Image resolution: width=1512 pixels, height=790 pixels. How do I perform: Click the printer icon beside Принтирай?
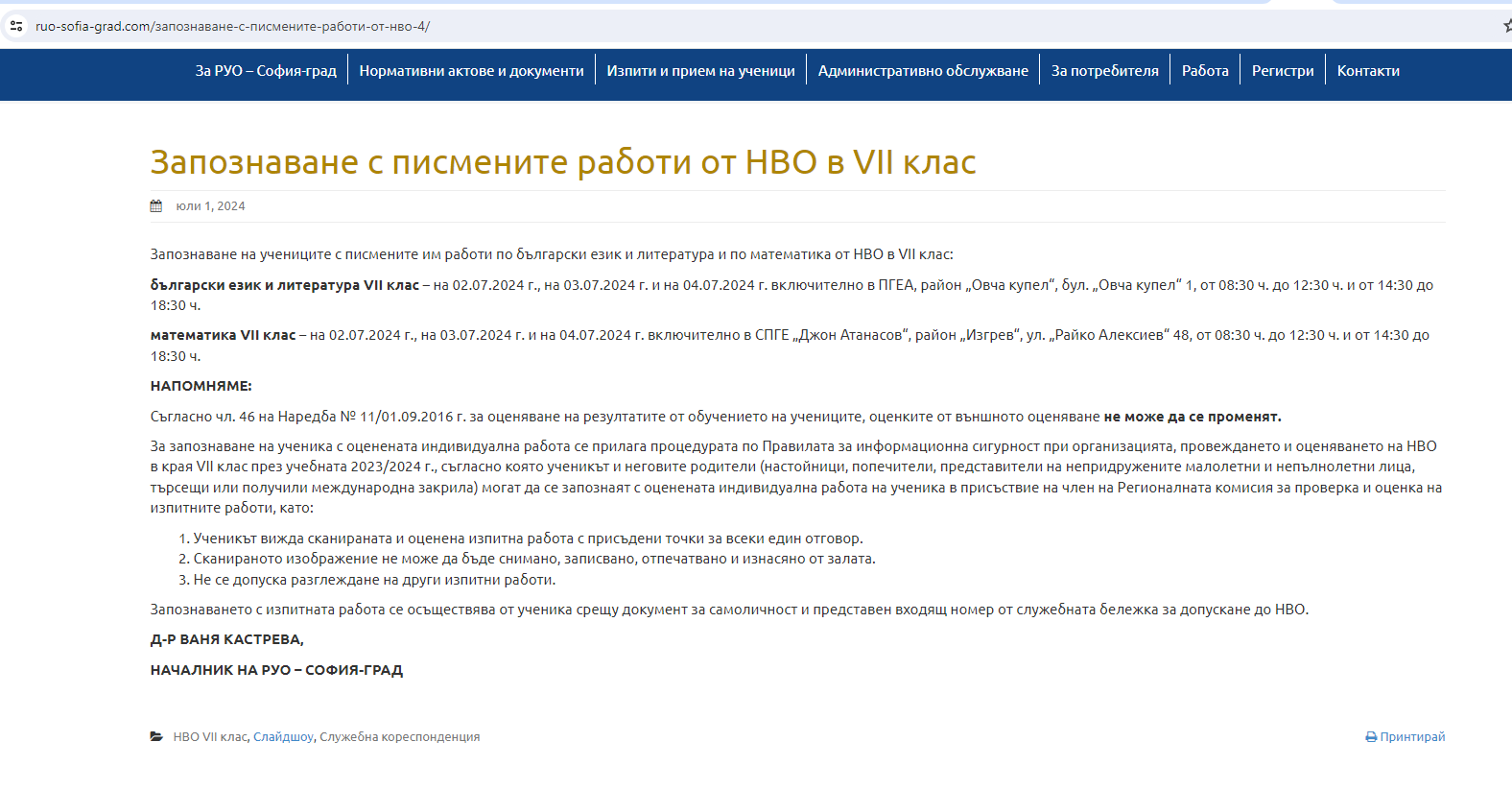1371,737
